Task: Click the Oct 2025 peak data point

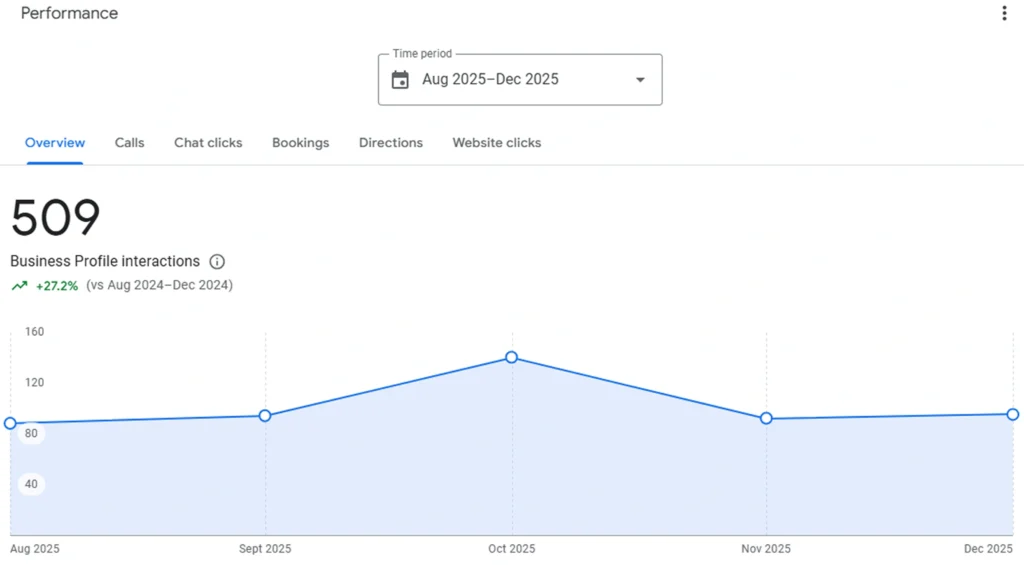Action: click(x=512, y=357)
